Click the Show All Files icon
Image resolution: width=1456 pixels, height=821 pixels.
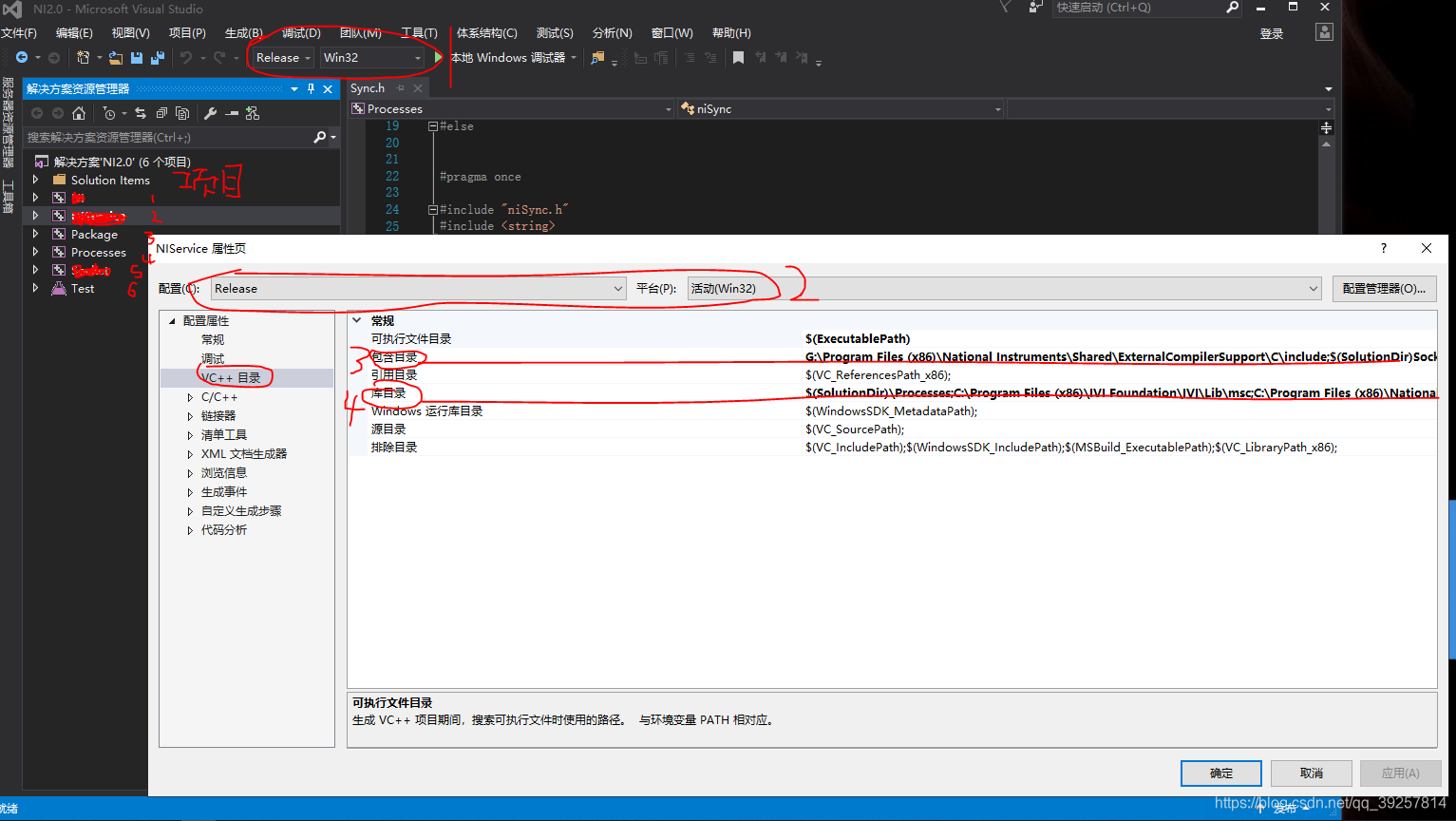pyautogui.click(x=182, y=113)
